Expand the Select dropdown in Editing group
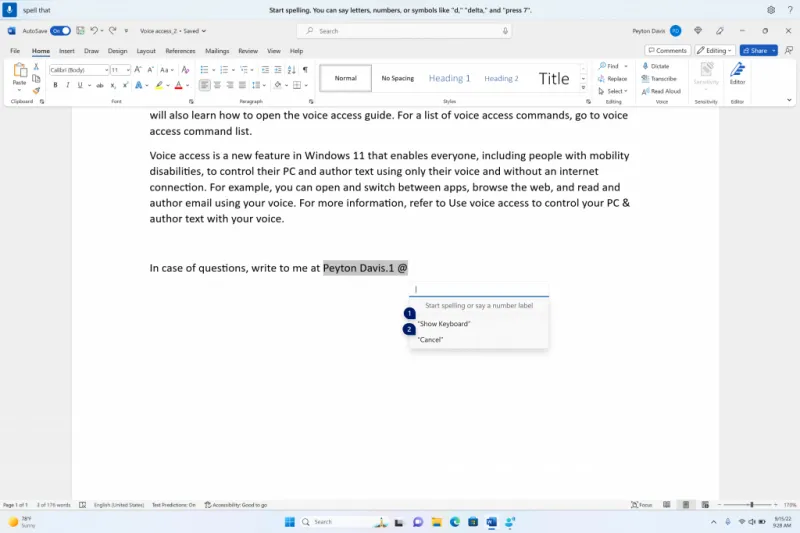This screenshot has height=533, width=800. [x=615, y=91]
